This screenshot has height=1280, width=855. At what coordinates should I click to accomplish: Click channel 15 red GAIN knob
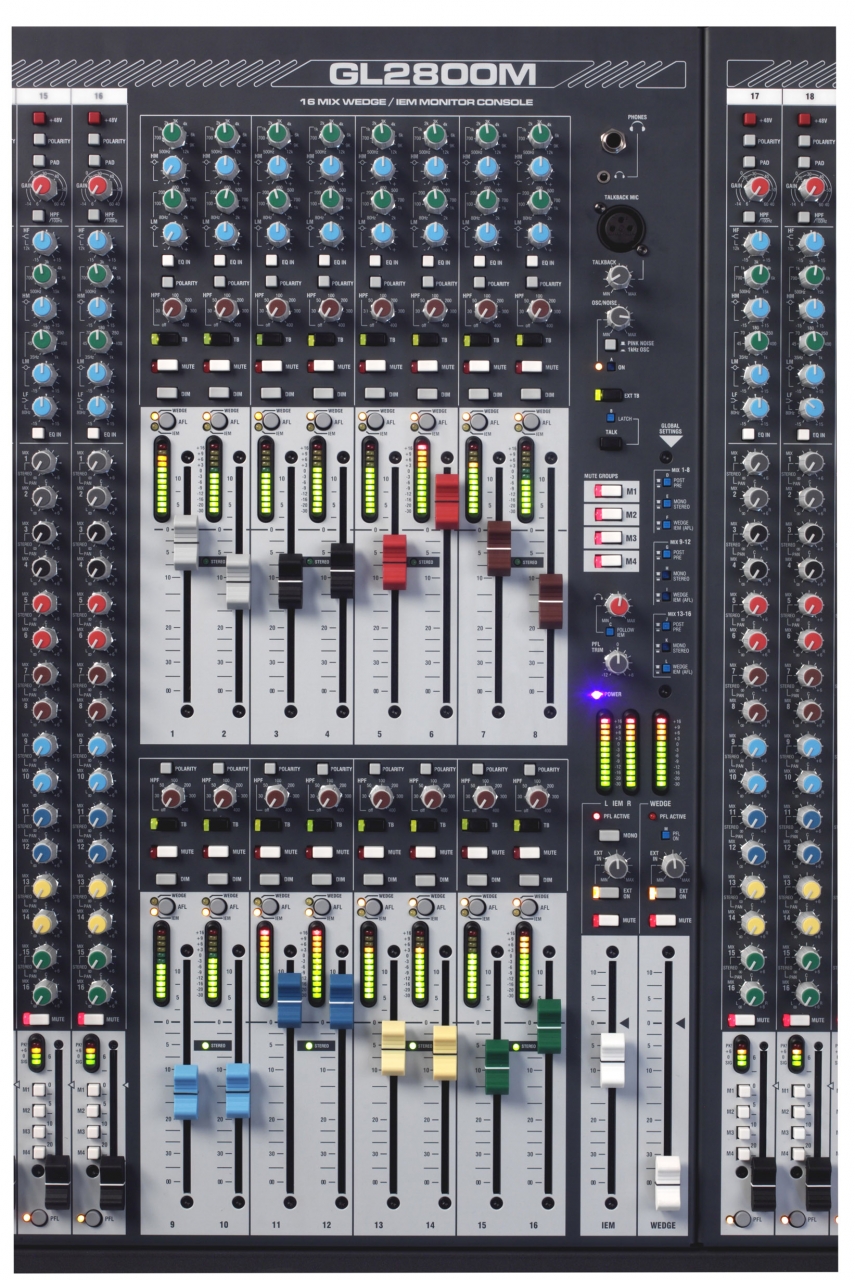[x=43, y=187]
